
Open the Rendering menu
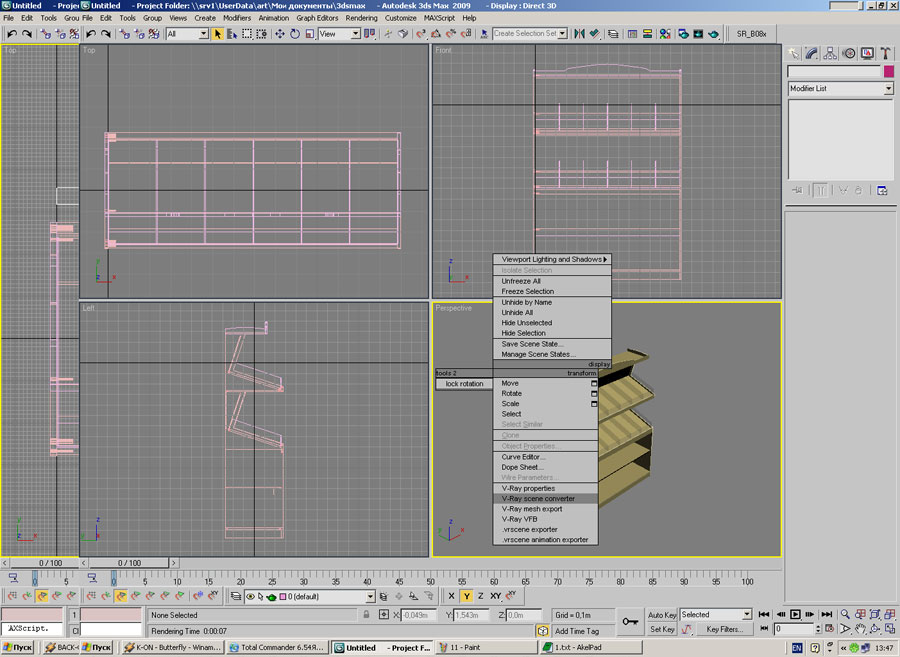click(x=361, y=18)
